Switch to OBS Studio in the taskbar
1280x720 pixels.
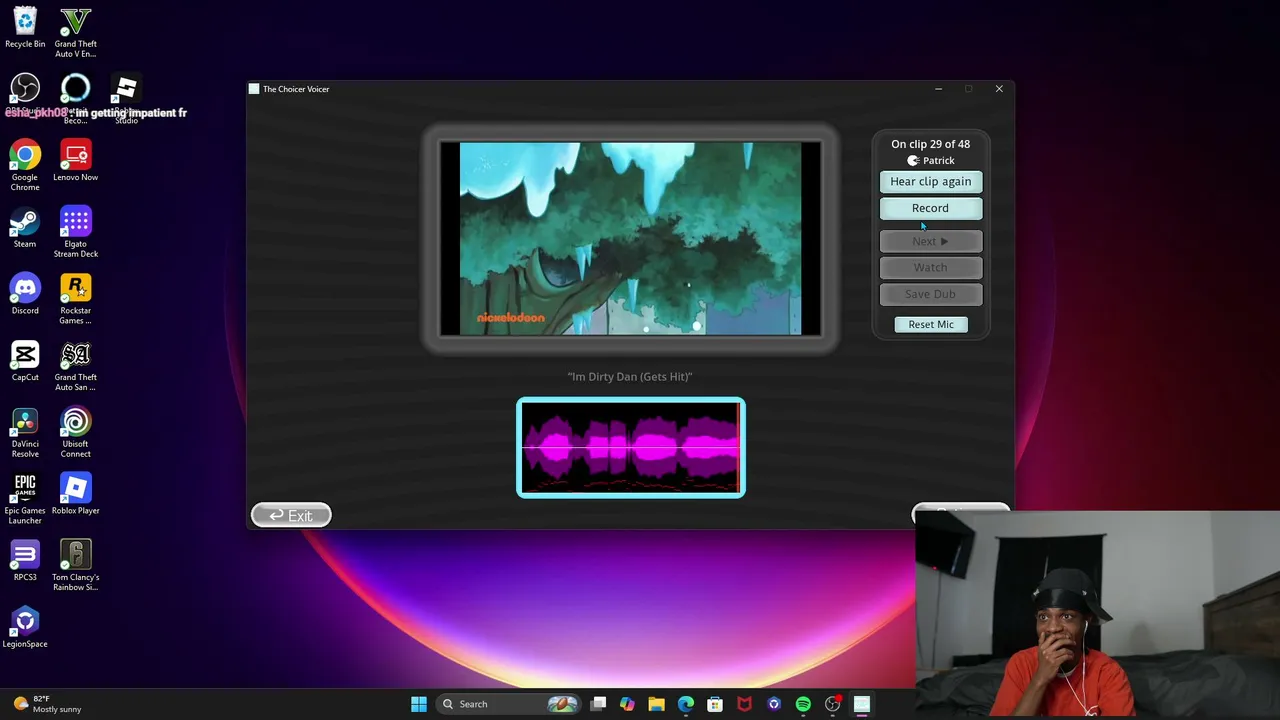832,704
